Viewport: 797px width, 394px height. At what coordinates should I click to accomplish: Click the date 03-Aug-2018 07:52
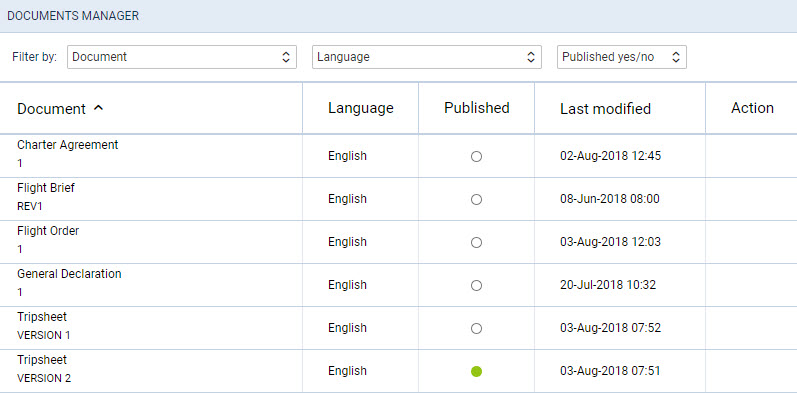[x=610, y=328]
